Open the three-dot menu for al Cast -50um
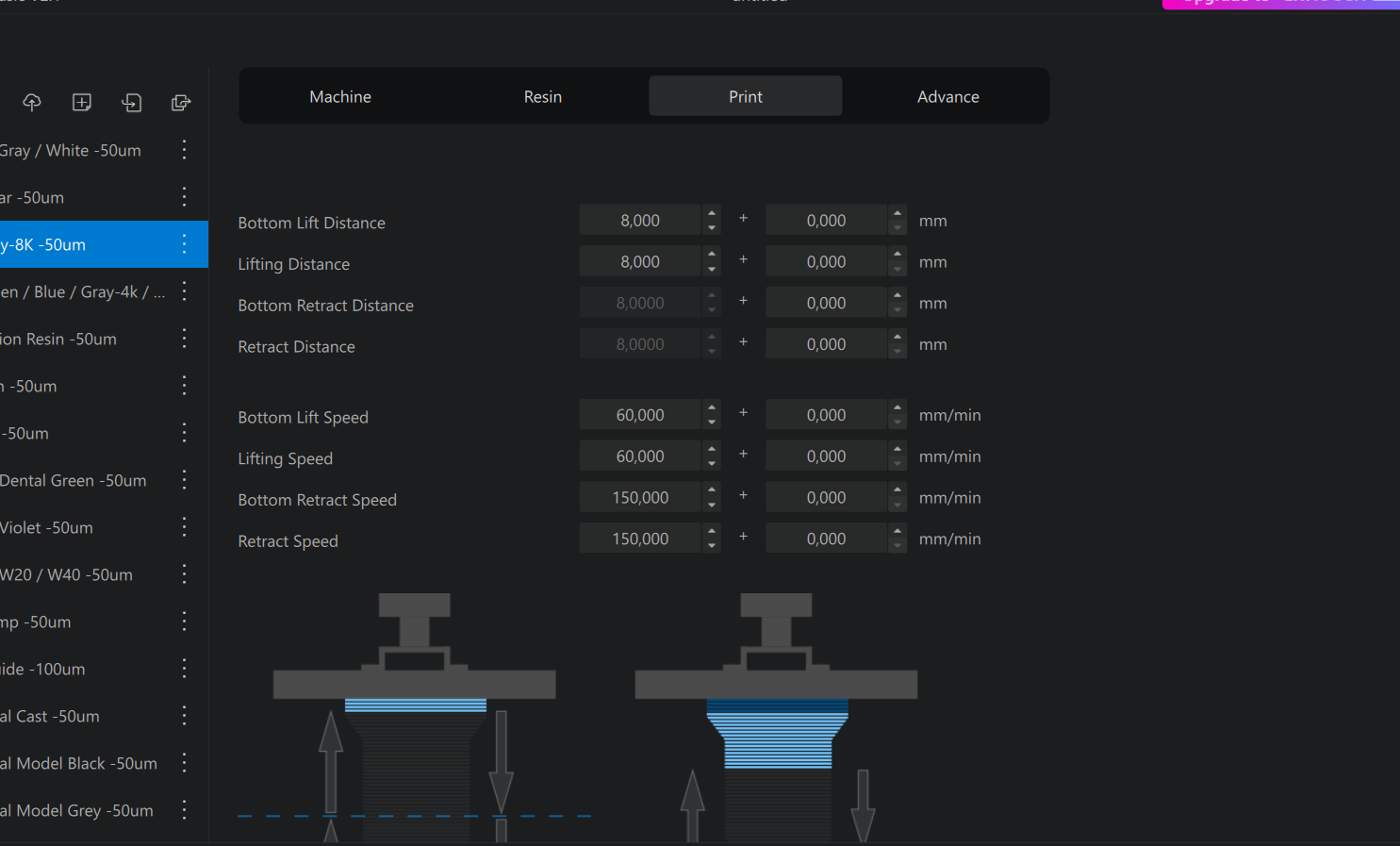The image size is (1400, 846). 184,716
